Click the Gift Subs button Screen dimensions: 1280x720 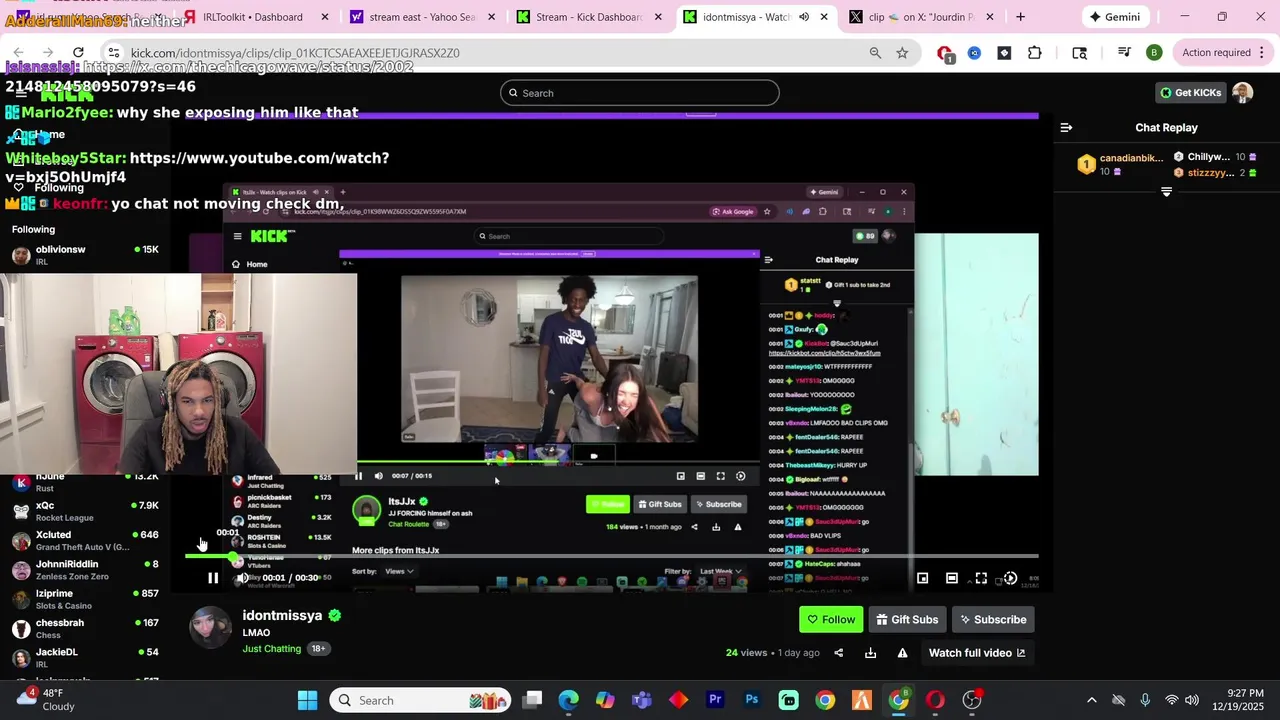907,619
